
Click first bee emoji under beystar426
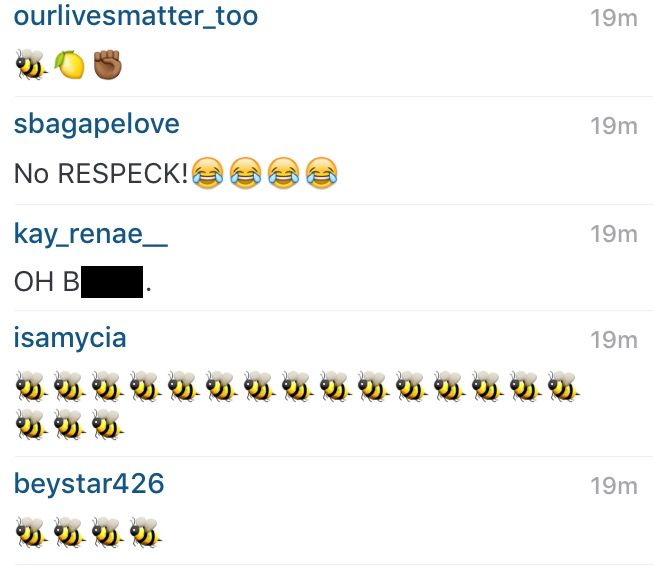31,532
